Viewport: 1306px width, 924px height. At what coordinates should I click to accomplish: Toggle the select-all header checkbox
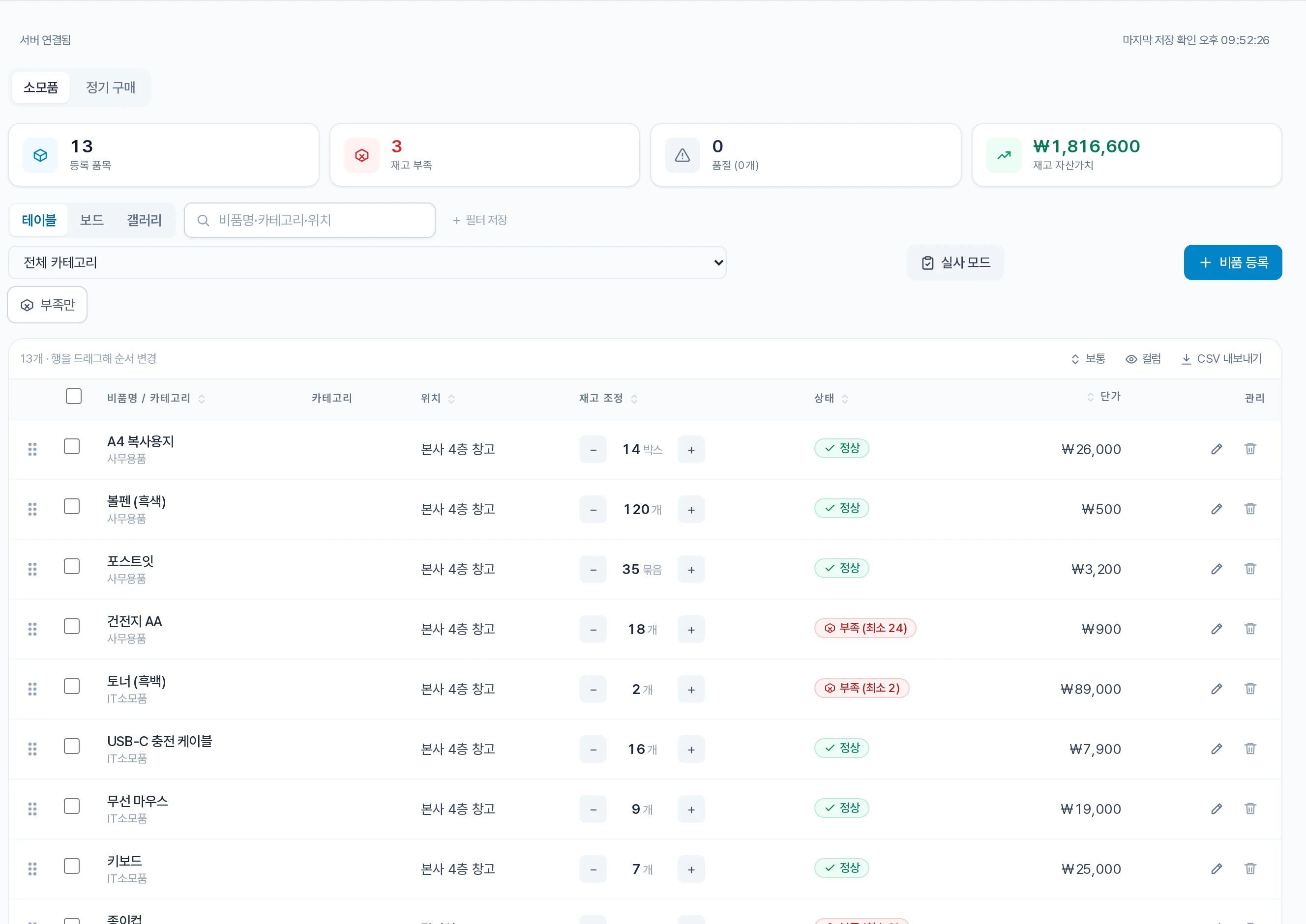pos(73,396)
